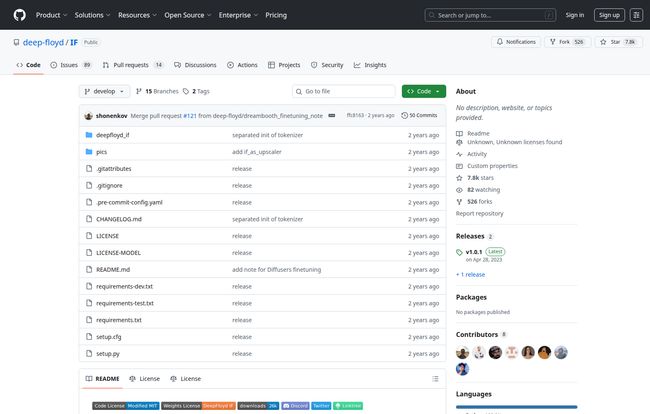
Task: Click Report repository link
Action: [x=480, y=214]
